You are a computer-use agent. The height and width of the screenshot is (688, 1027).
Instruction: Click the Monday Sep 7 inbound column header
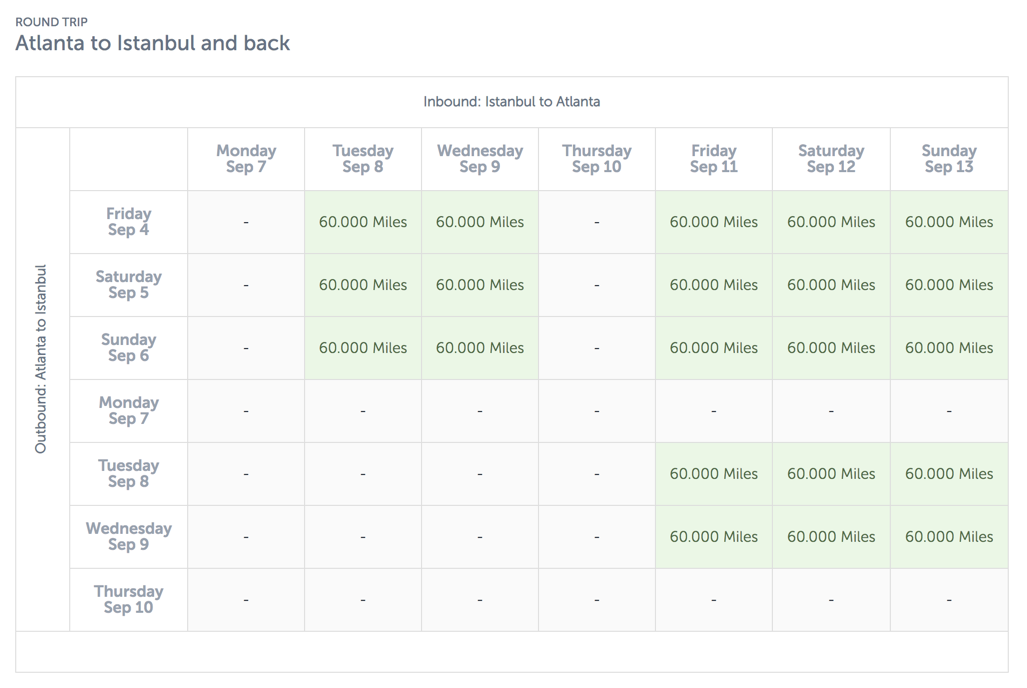pos(246,159)
